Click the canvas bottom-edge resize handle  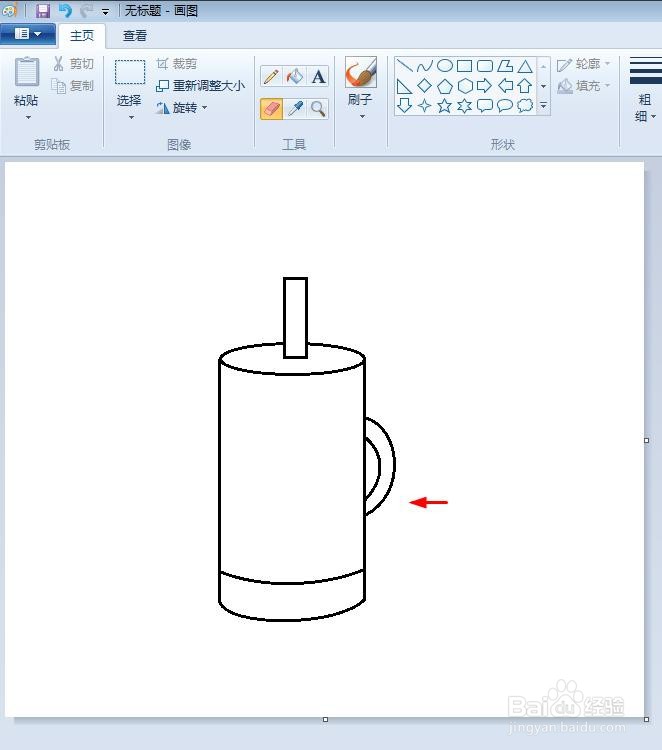325,719
